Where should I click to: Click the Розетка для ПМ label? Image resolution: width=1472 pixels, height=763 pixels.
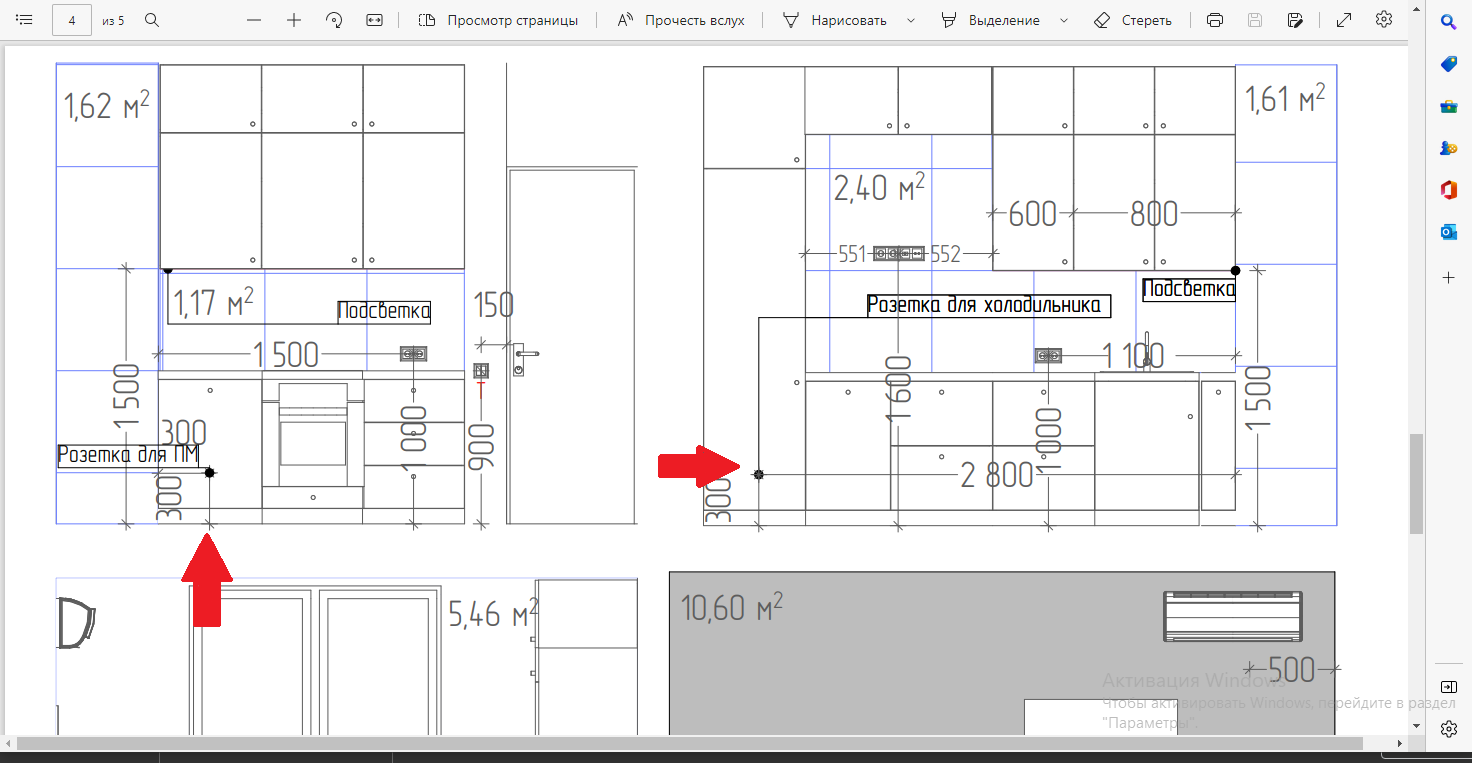128,455
